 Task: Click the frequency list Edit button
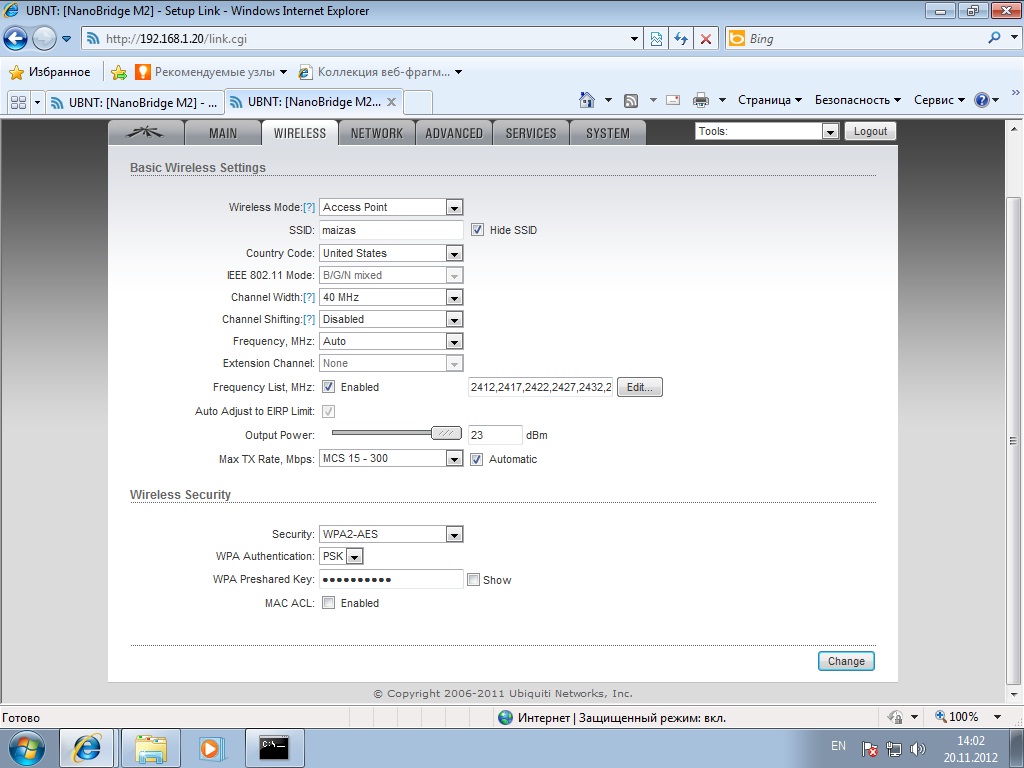pos(639,387)
